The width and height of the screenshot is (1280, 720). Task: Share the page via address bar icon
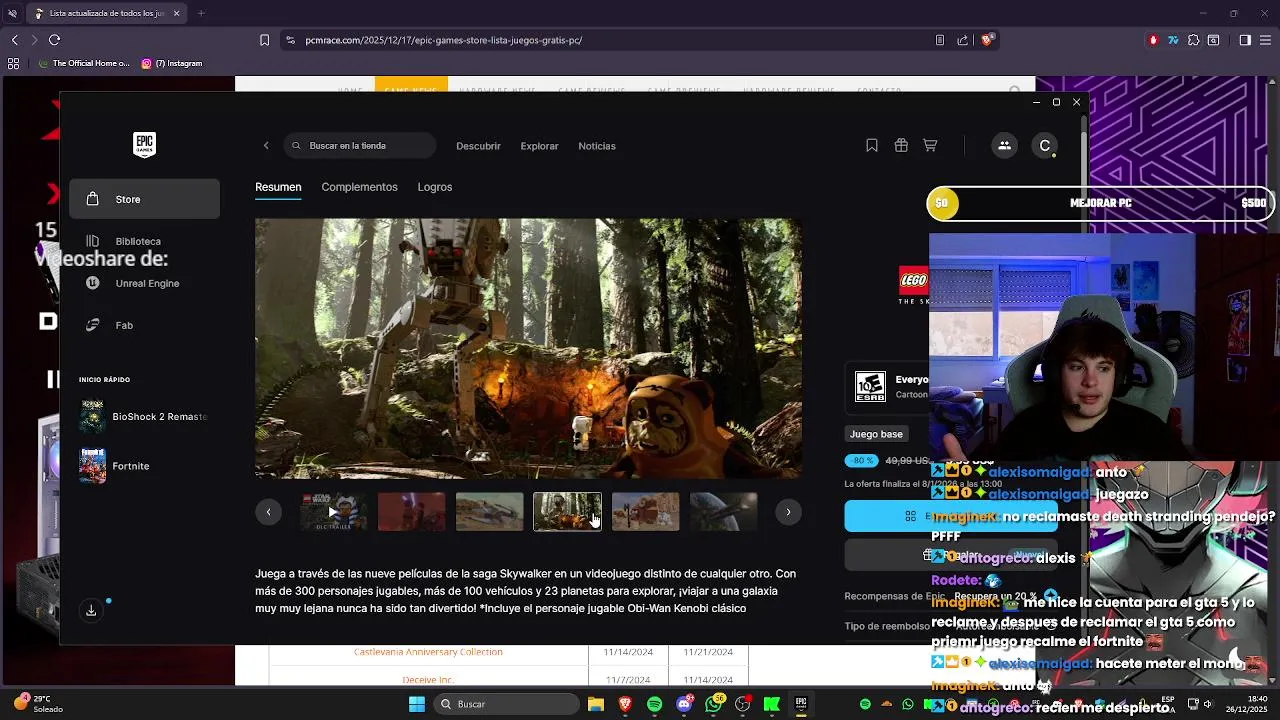963,40
